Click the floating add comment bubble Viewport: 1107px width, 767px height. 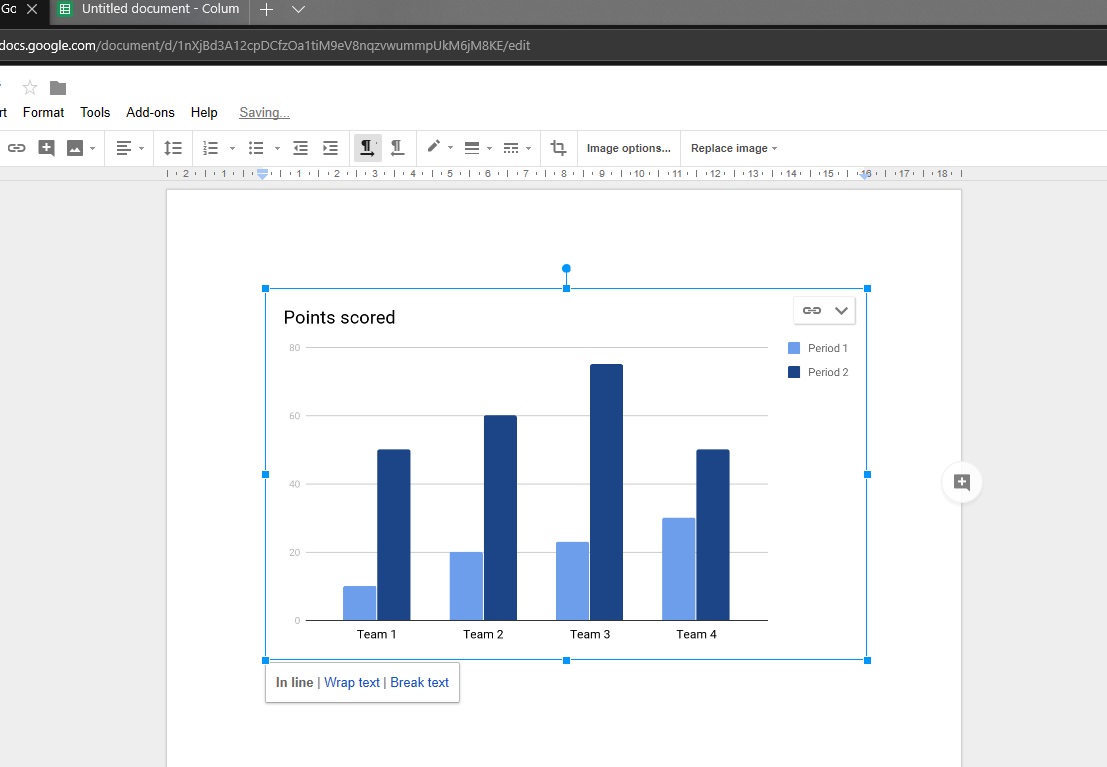(x=961, y=482)
